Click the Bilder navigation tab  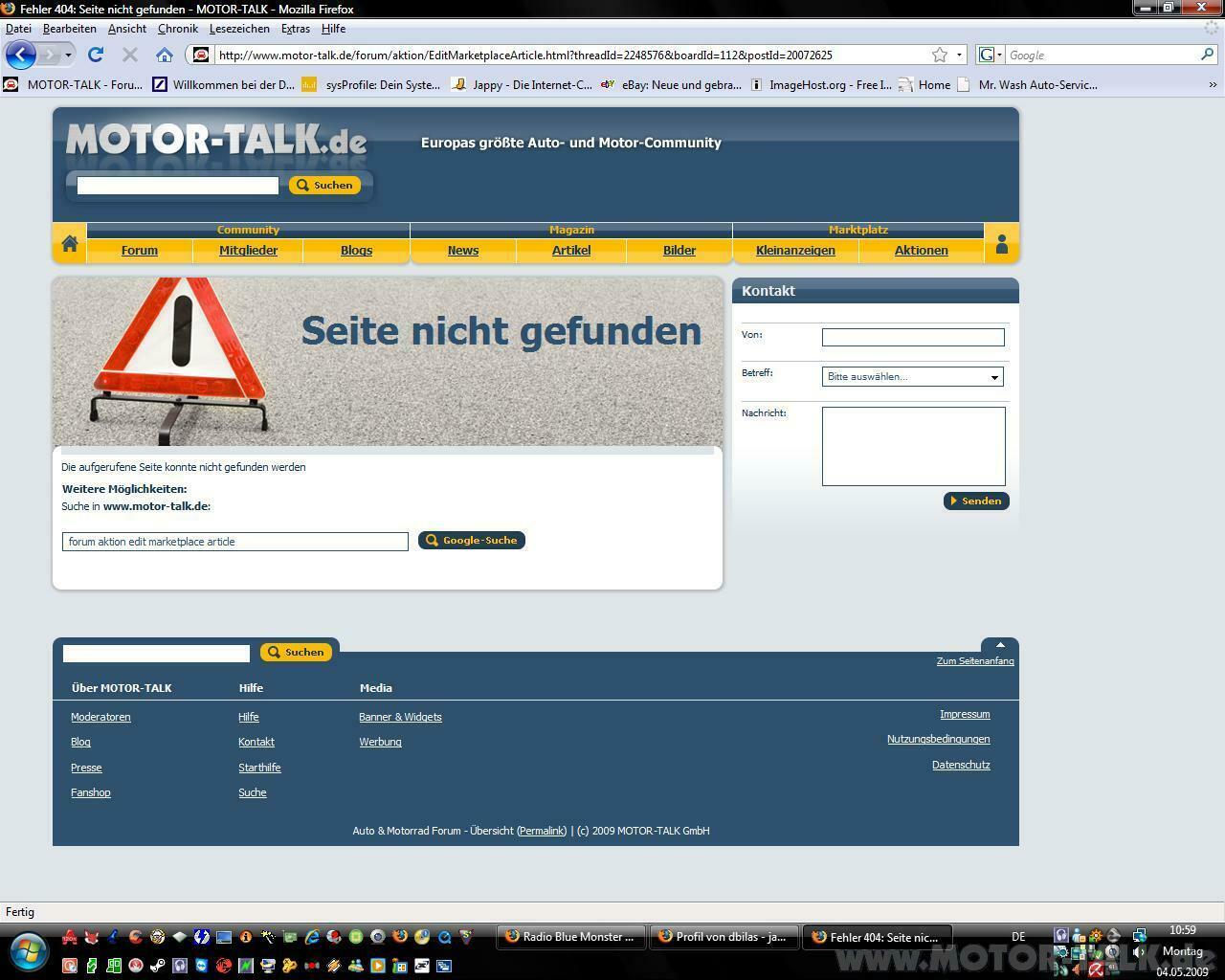(679, 250)
